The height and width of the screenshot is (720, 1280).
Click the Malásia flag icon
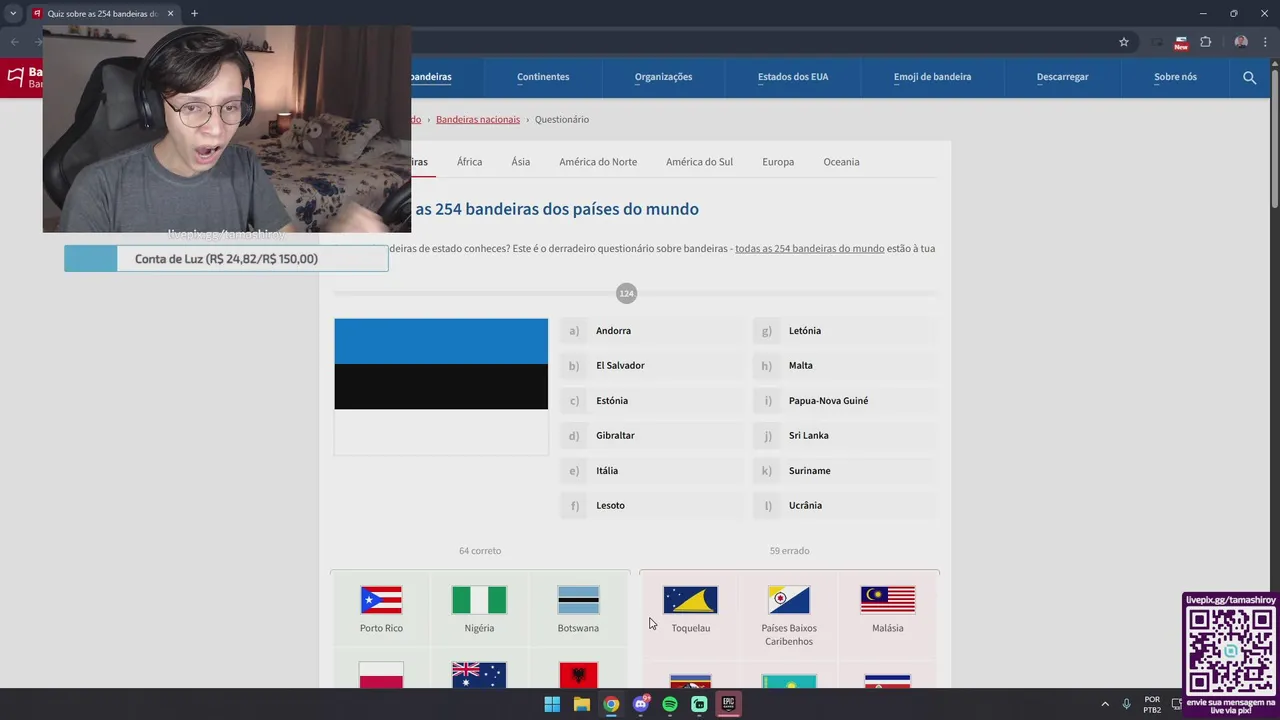coord(888,600)
